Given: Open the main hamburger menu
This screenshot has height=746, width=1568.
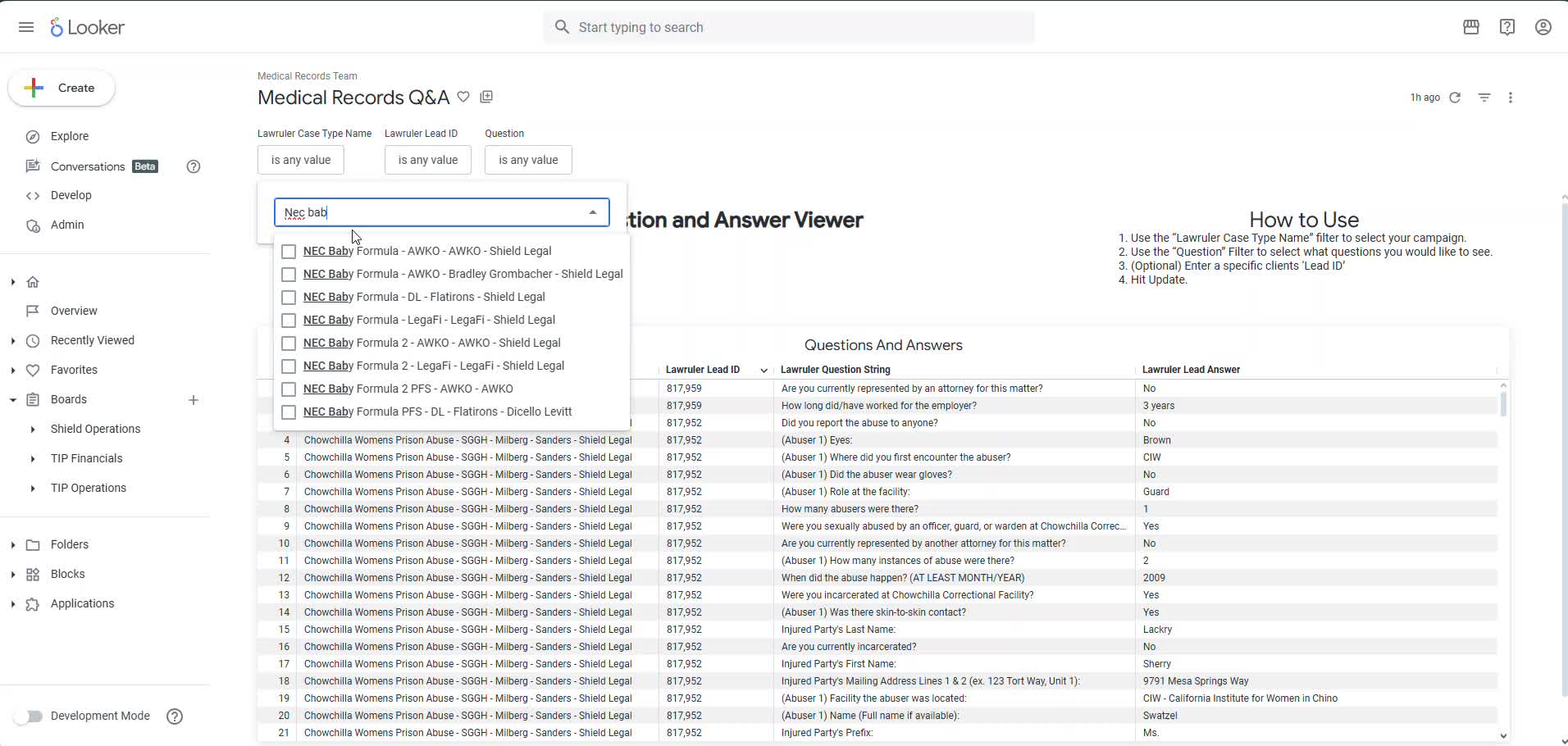Looking at the screenshot, I should [26, 27].
